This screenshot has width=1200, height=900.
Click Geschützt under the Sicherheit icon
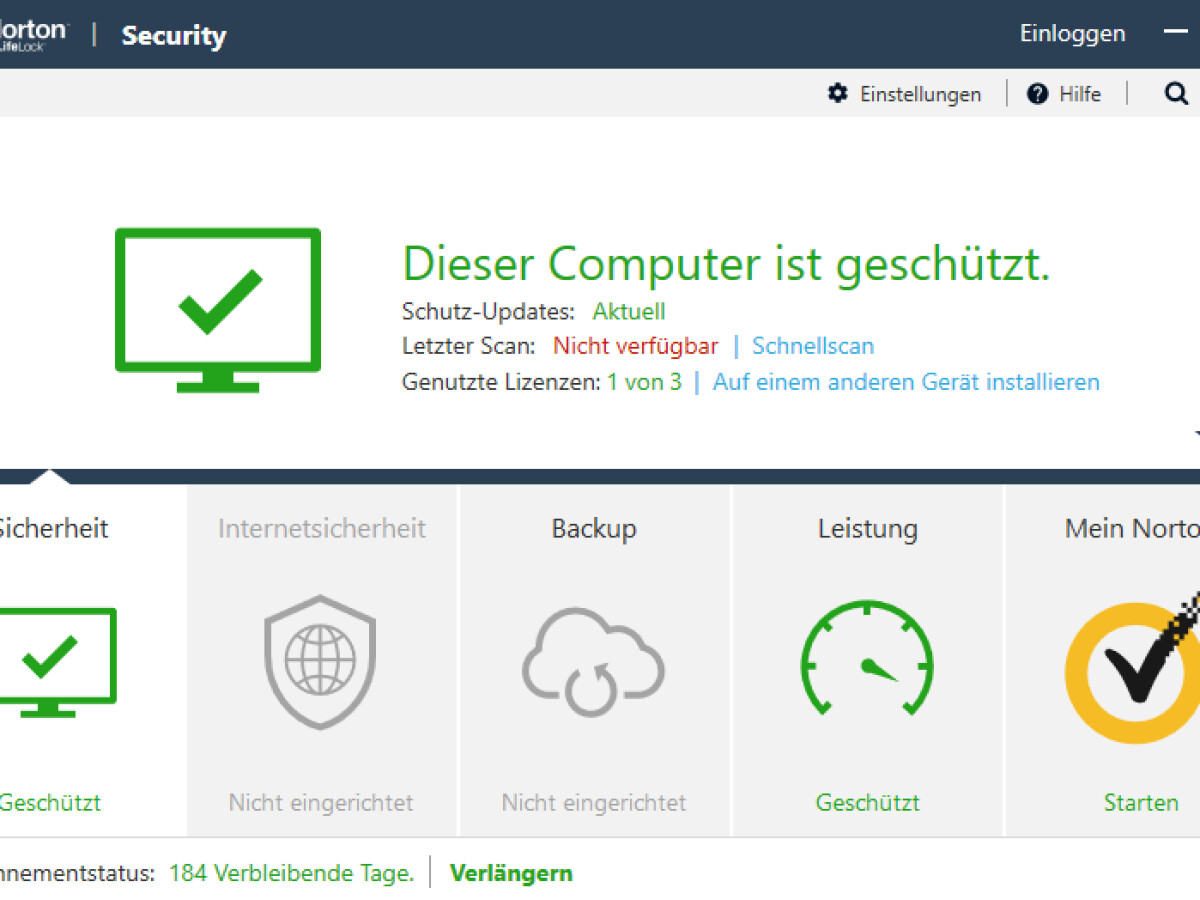pos(50,802)
